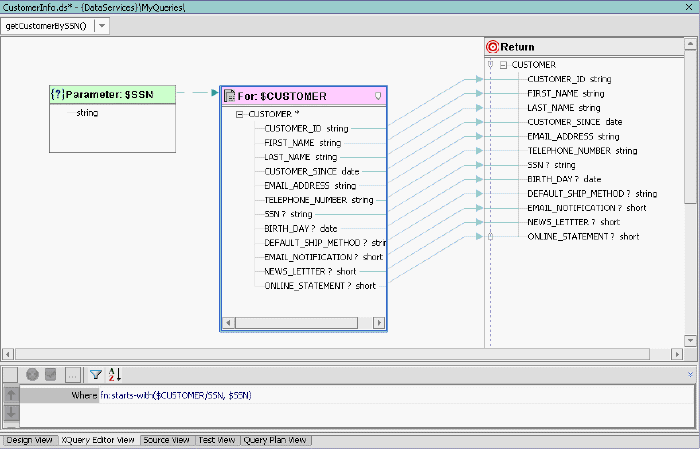Select SSN ? string in Return panel
The width and height of the screenshot is (700, 449).
[551, 165]
